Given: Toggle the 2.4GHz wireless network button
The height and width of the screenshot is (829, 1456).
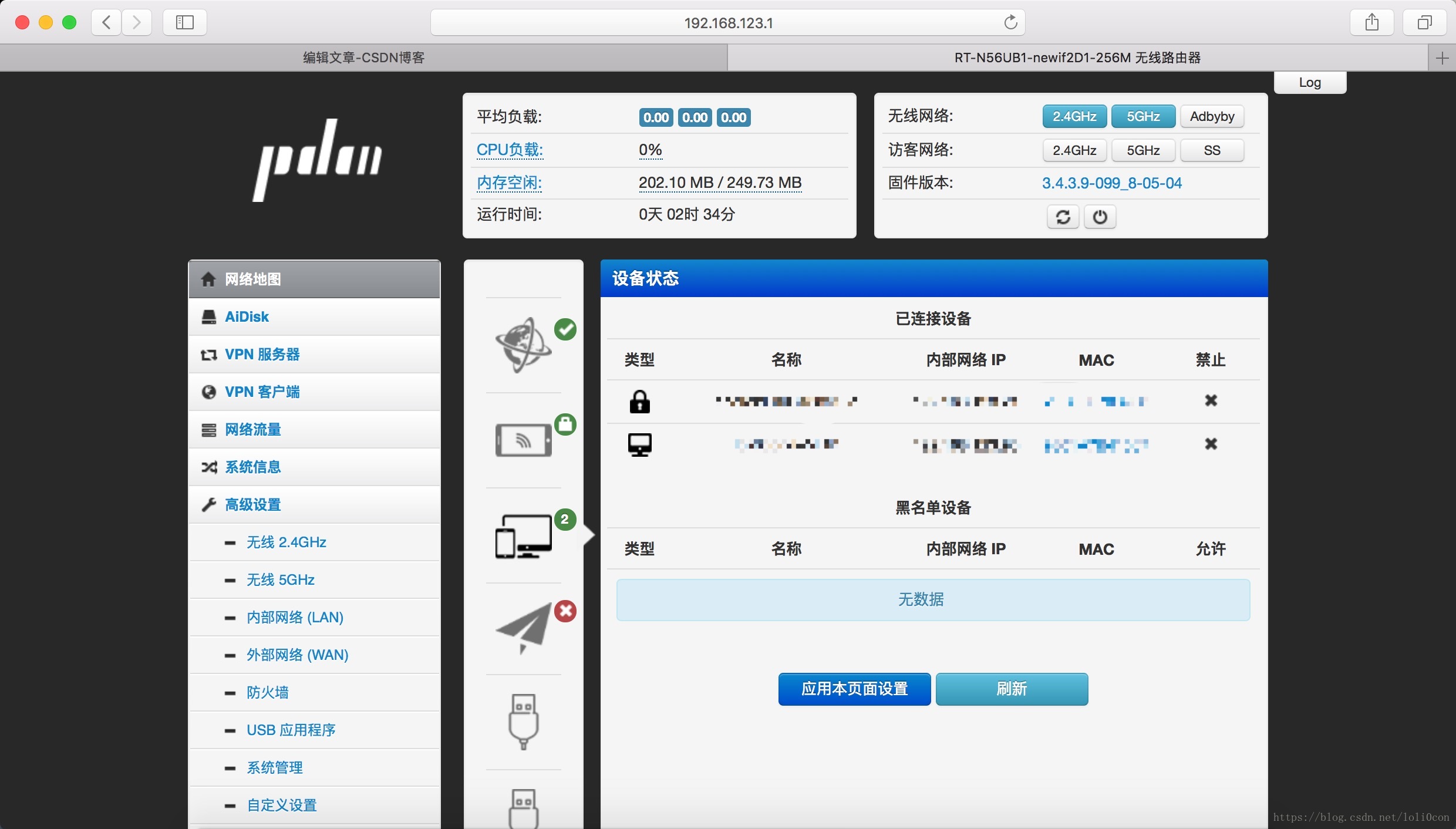Looking at the screenshot, I should (1074, 116).
